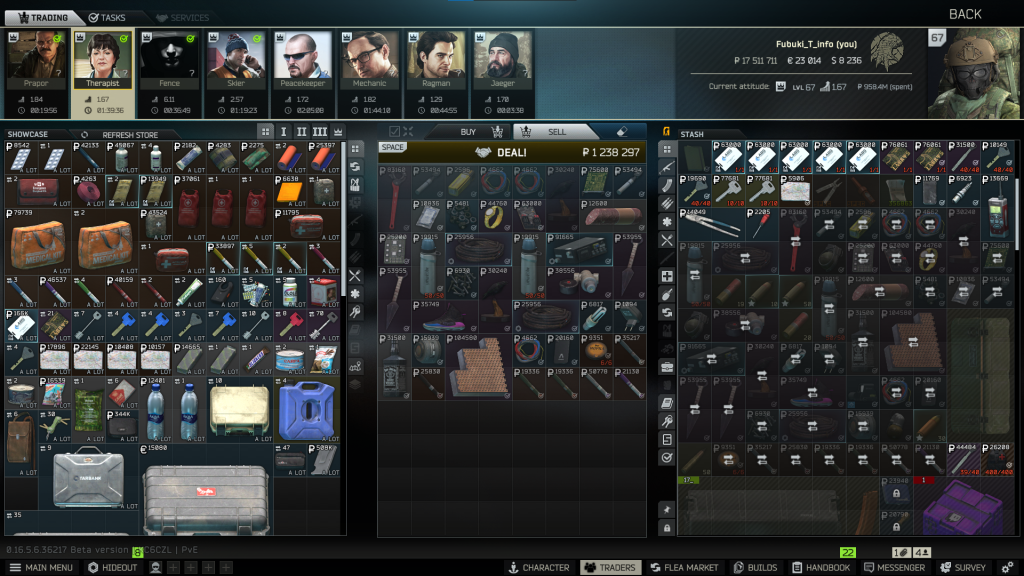Open settings gear in bottom bar
This screenshot has height=576, width=1024.
point(1008,568)
